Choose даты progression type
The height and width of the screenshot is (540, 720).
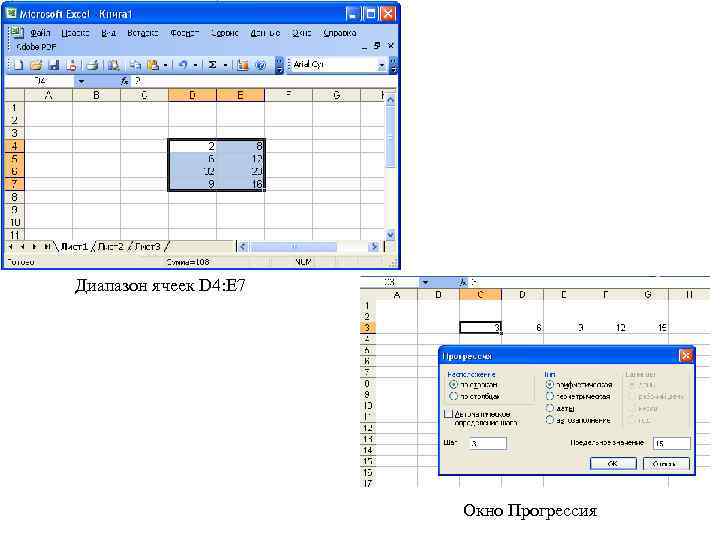click(550, 408)
